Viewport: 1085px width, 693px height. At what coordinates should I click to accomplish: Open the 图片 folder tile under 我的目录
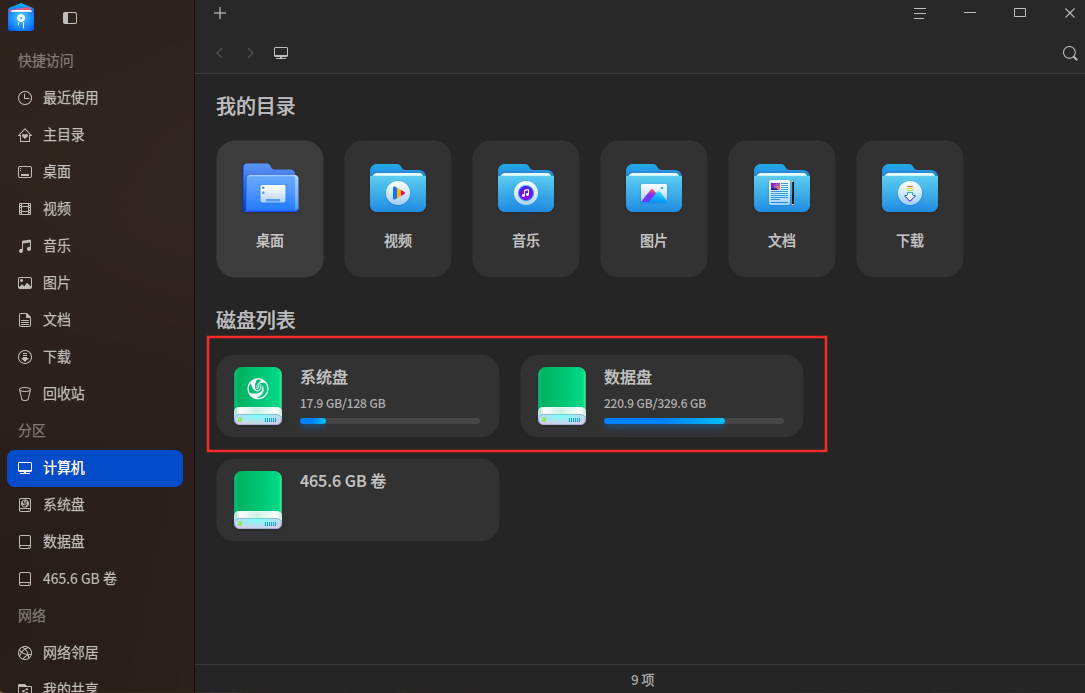tap(654, 209)
